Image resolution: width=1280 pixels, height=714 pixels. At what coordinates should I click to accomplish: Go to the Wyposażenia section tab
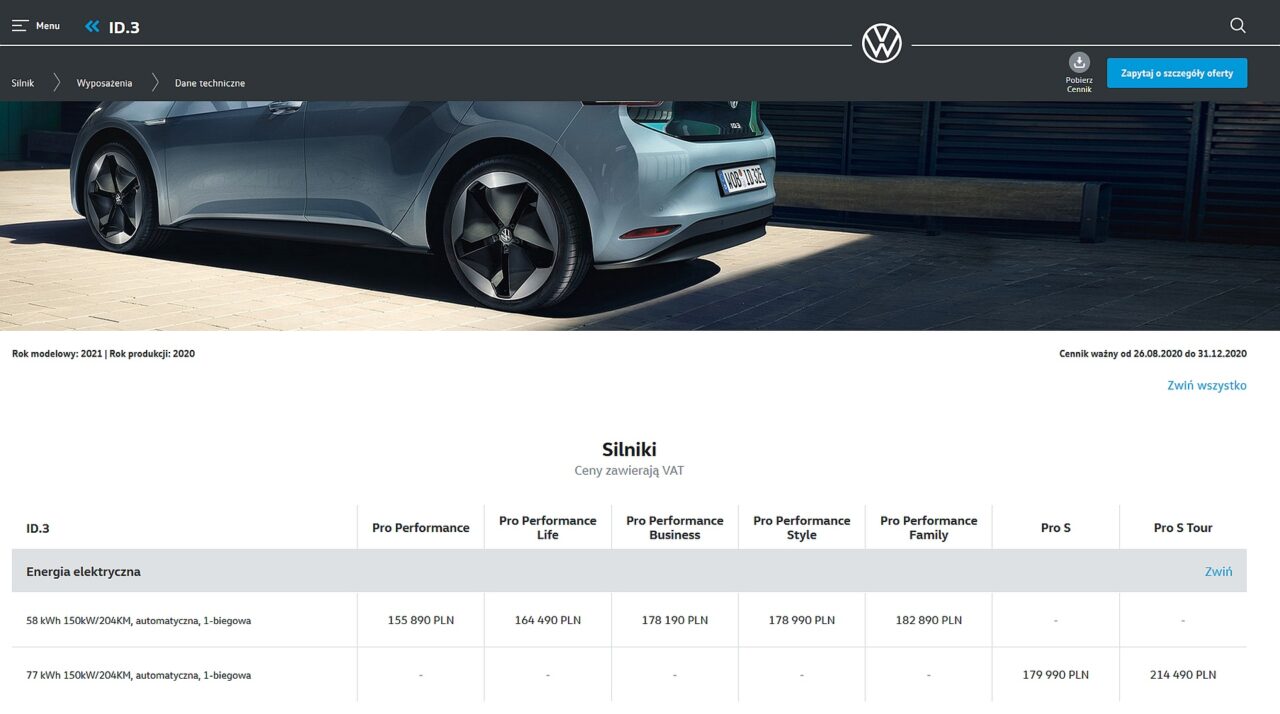104,83
